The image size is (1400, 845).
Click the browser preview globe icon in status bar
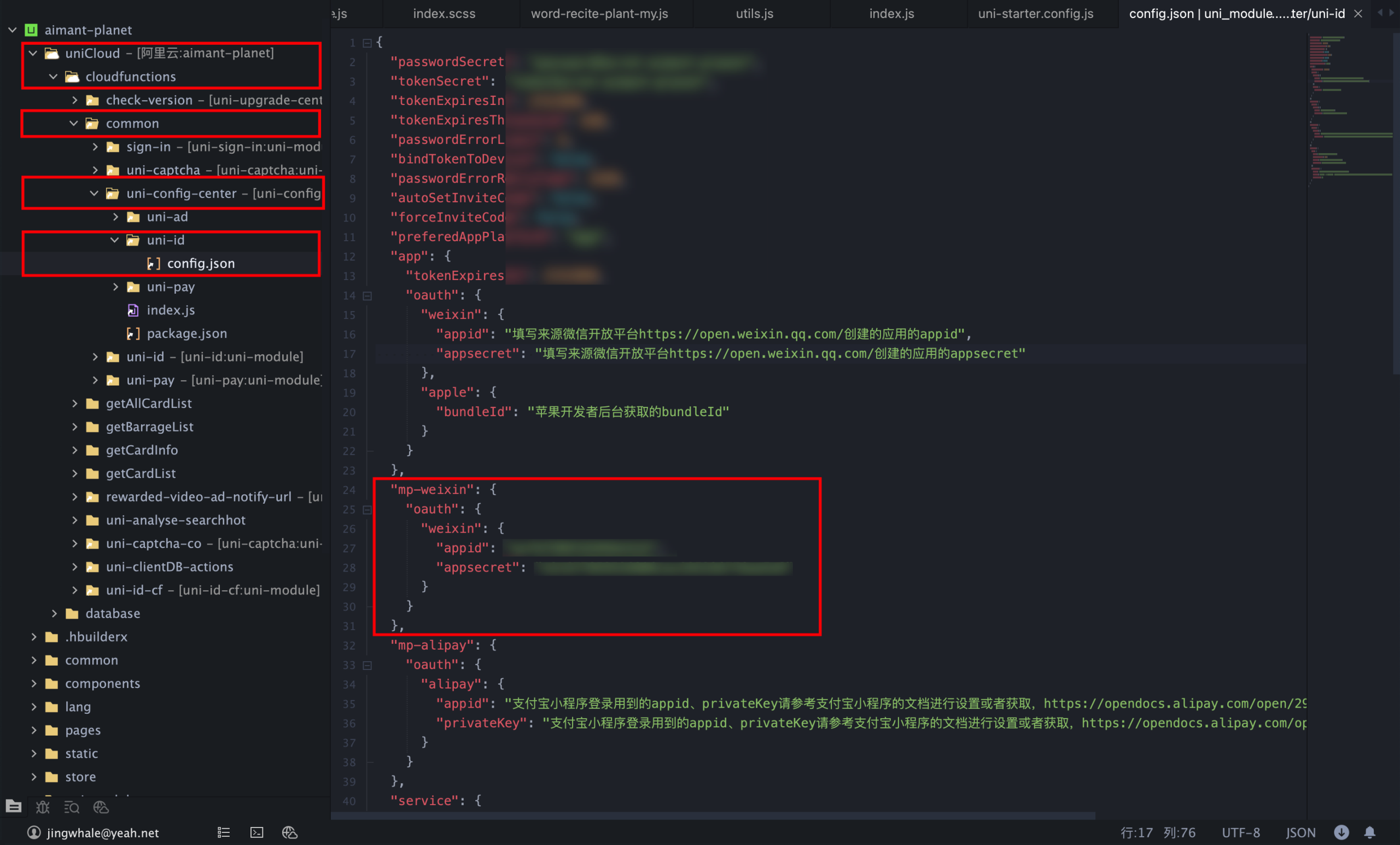pos(290,832)
